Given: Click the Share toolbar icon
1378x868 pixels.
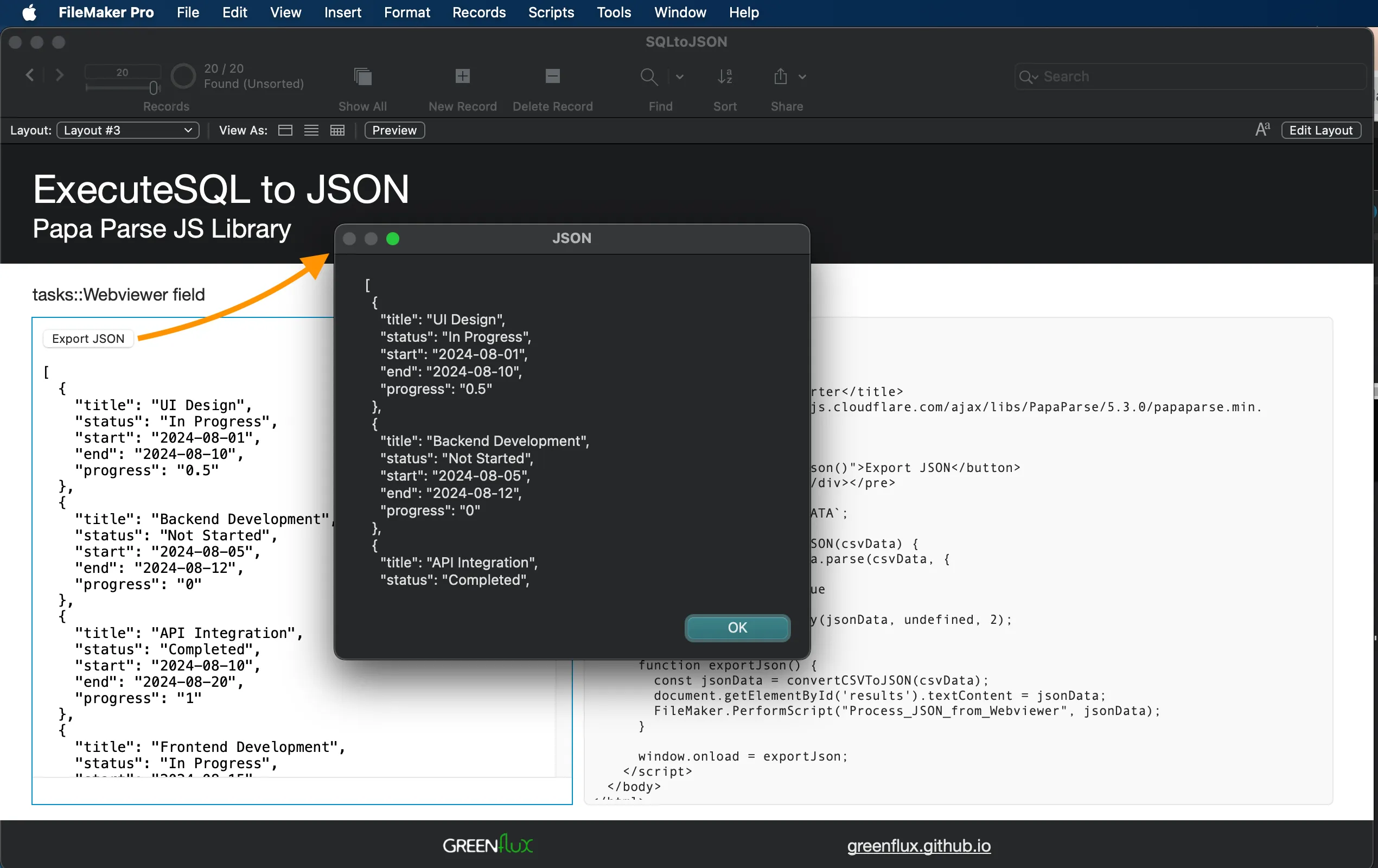Looking at the screenshot, I should tap(781, 76).
